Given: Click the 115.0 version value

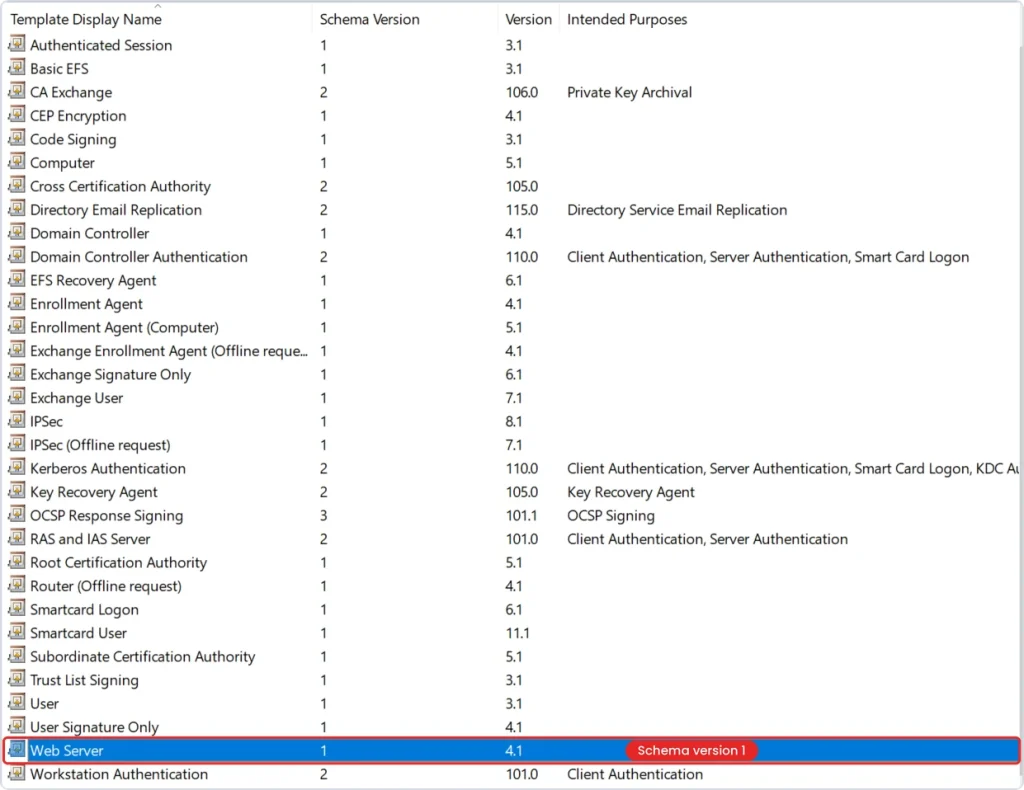Looking at the screenshot, I should click(522, 210).
